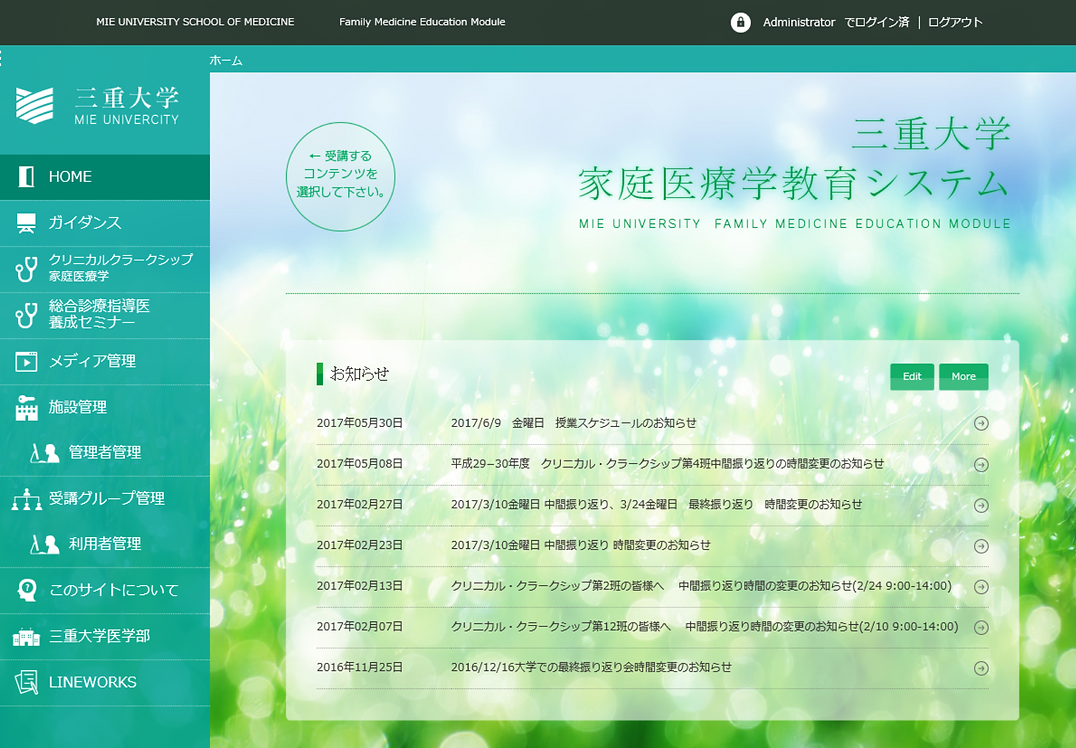Click the megaphone icon for このサイトについて
The height and width of the screenshot is (748, 1076).
click(x=25, y=590)
